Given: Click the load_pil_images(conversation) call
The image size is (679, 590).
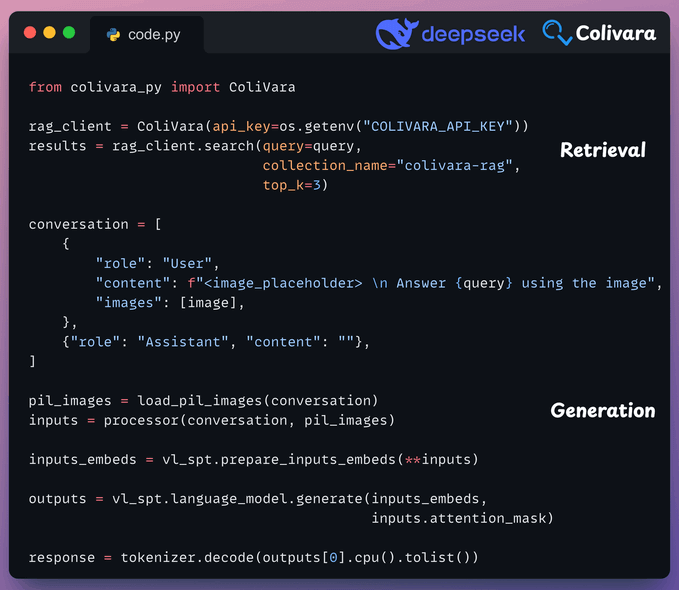Looking at the screenshot, I should (x=258, y=401).
